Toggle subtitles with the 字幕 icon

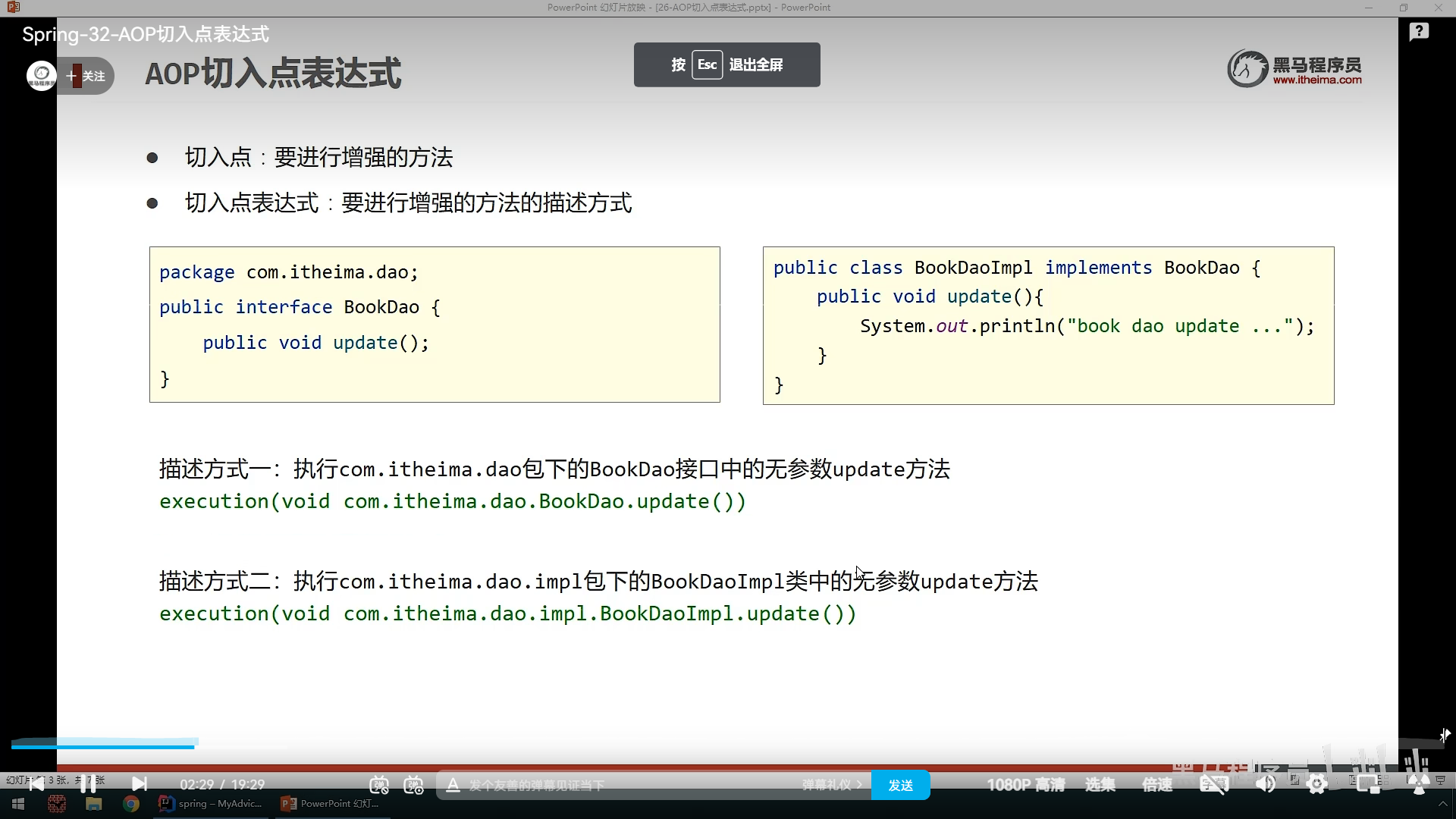tap(1213, 785)
